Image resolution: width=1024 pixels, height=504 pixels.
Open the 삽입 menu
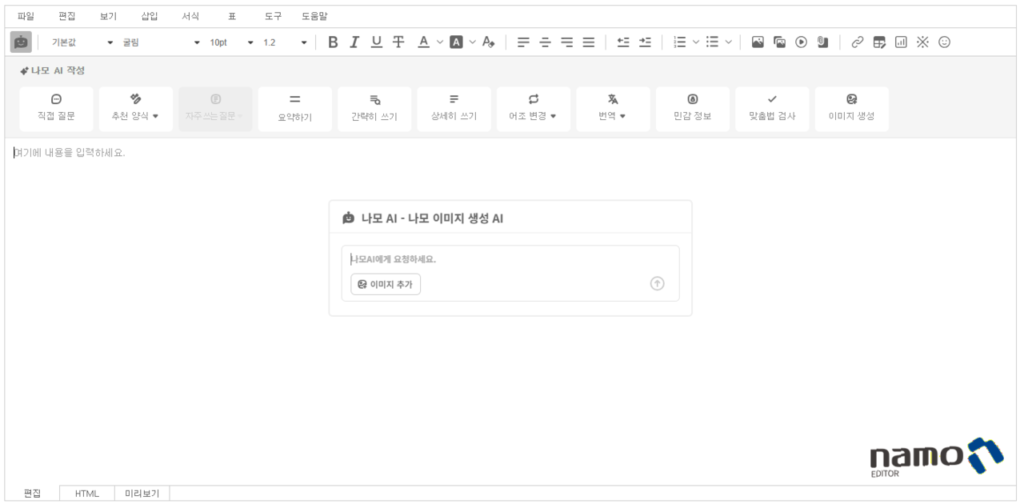[x=149, y=16]
